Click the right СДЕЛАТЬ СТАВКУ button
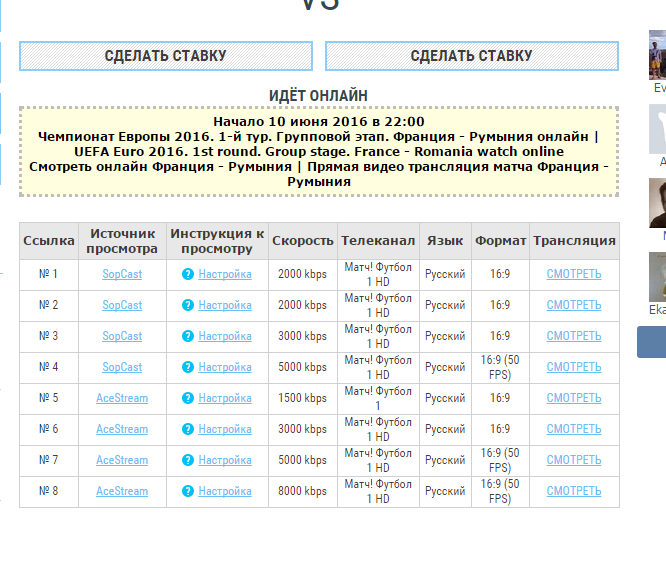This screenshot has height=576, width=666. [472, 56]
